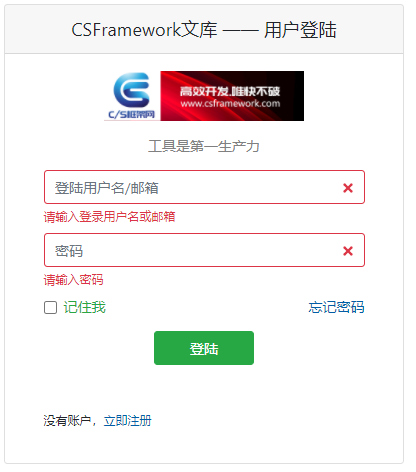Click the CSFramework文库 用户登陆 header title
Image resolution: width=416 pixels, height=472 pixels.
(204, 29)
